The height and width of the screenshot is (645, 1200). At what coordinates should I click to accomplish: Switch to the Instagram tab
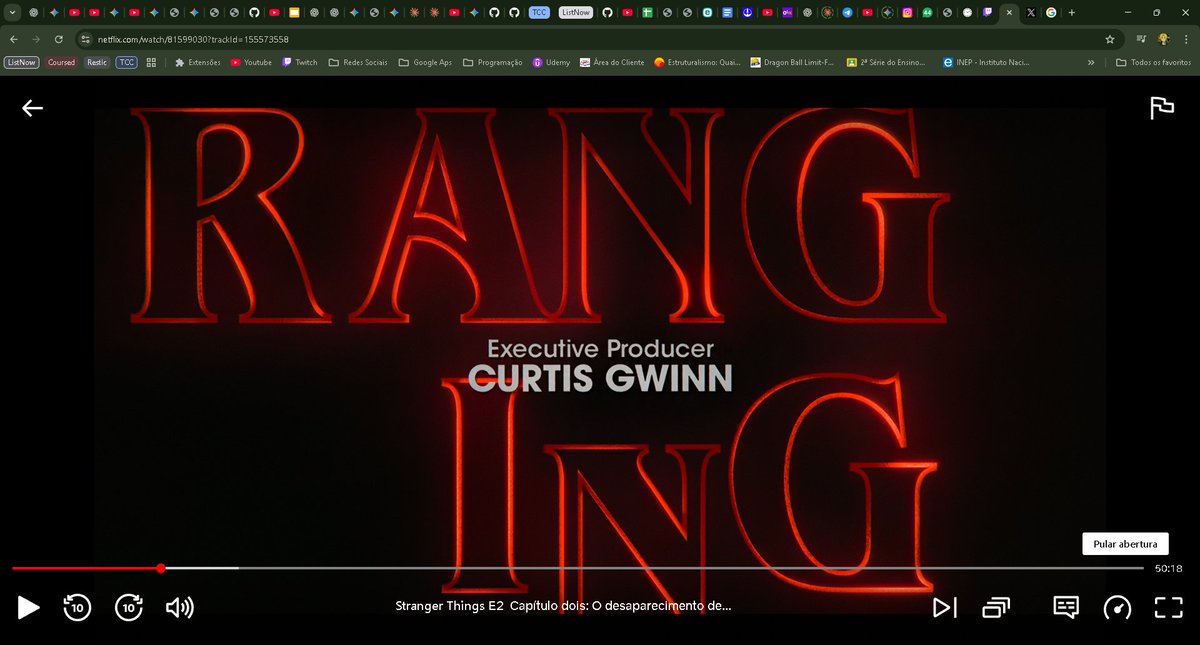tap(907, 12)
